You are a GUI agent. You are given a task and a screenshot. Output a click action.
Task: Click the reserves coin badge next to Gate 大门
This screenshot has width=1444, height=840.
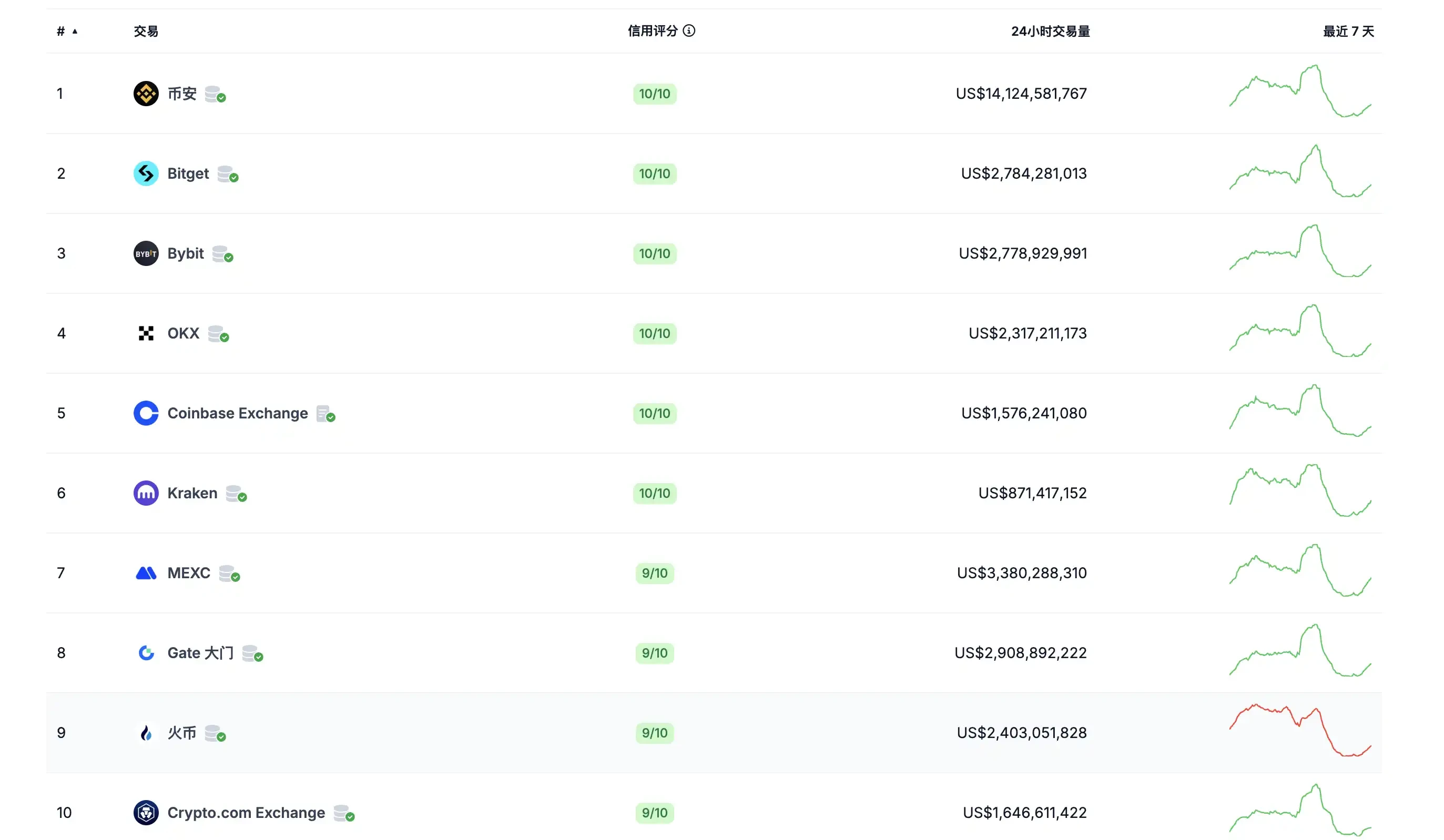pyautogui.click(x=252, y=653)
